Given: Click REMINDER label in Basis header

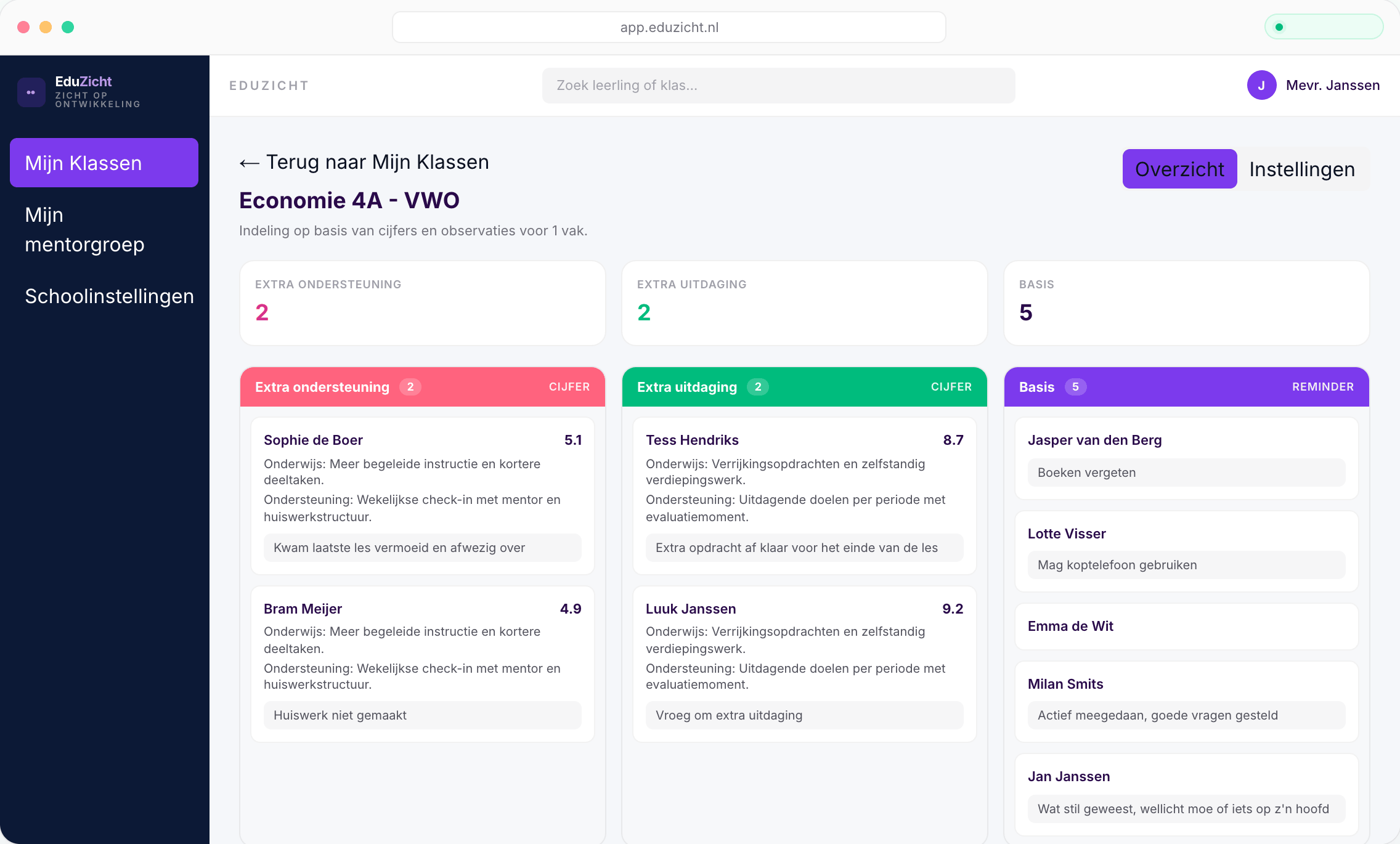Looking at the screenshot, I should click(x=1323, y=387).
